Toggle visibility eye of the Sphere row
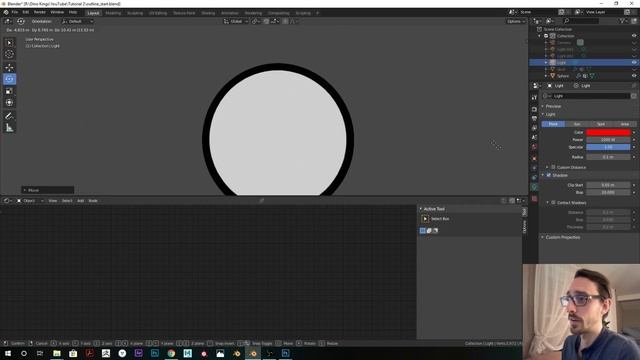Image resolution: width=640 pixels, height=360 pixels. (x=634, y=76)
